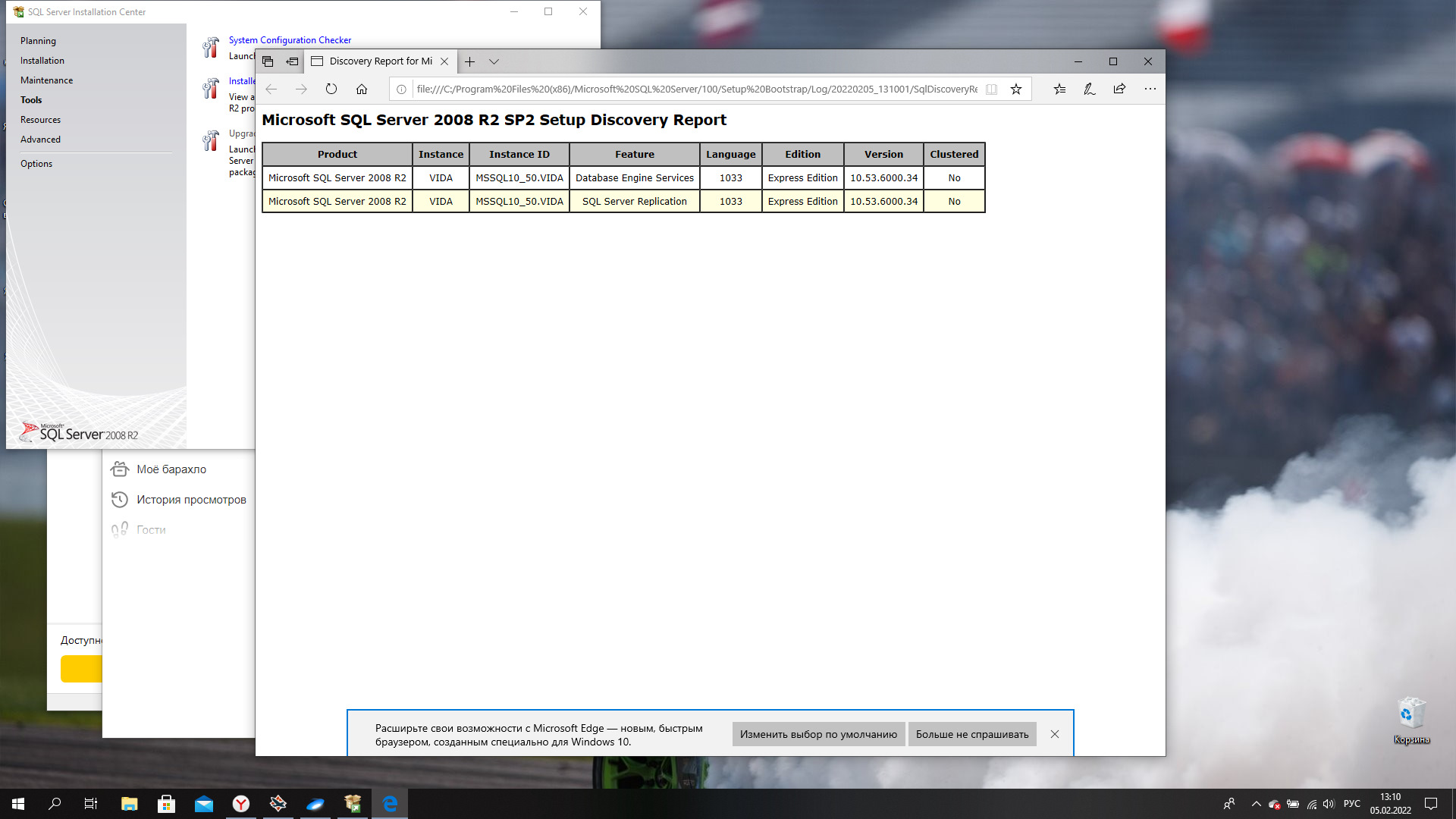Open the taskbar clock and calendar
Image resolution: width=1456 pixels, height=819 pixels.
(1390, 804)
